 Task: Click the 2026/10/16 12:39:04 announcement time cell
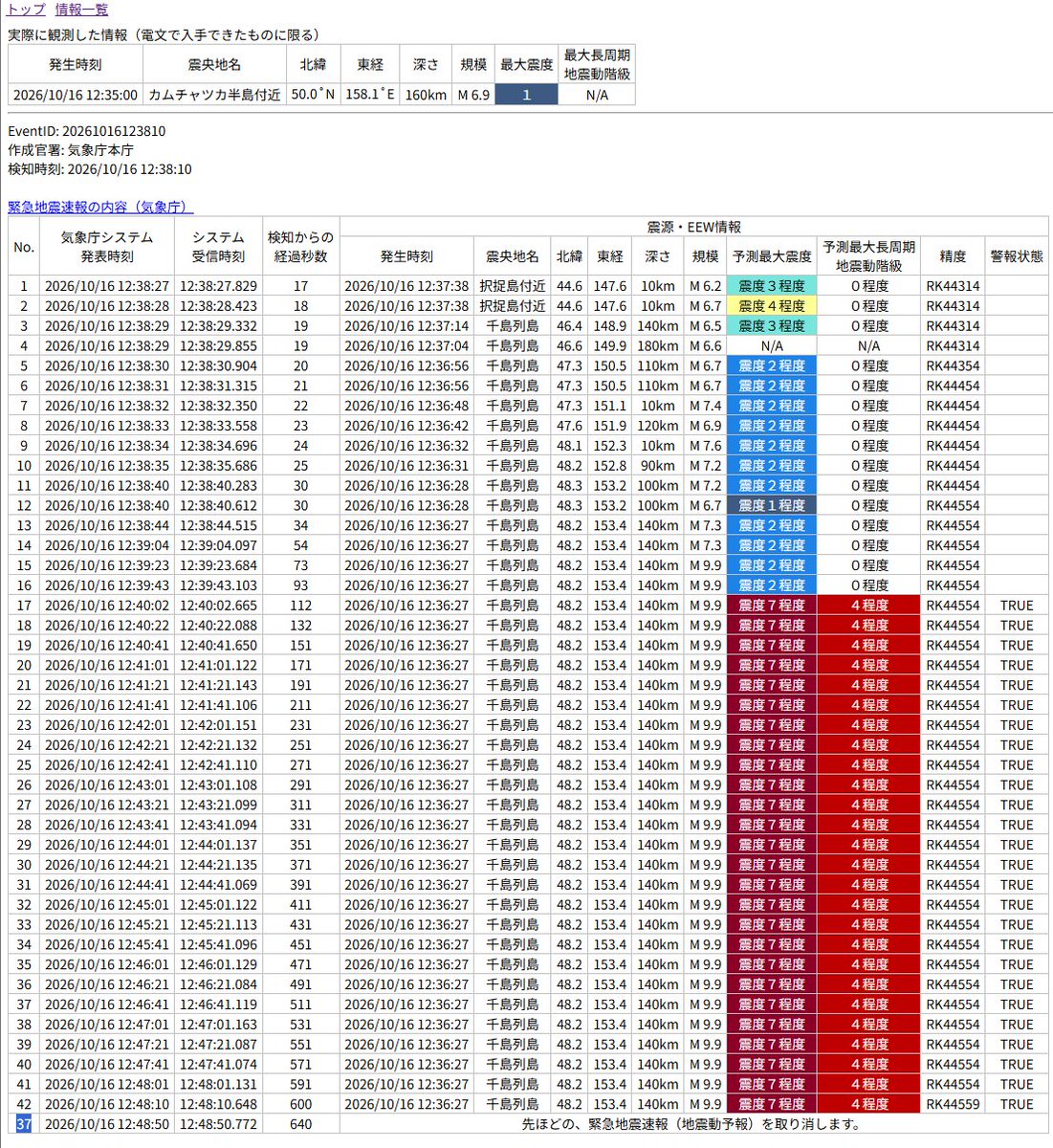click(x=107, y=545)
